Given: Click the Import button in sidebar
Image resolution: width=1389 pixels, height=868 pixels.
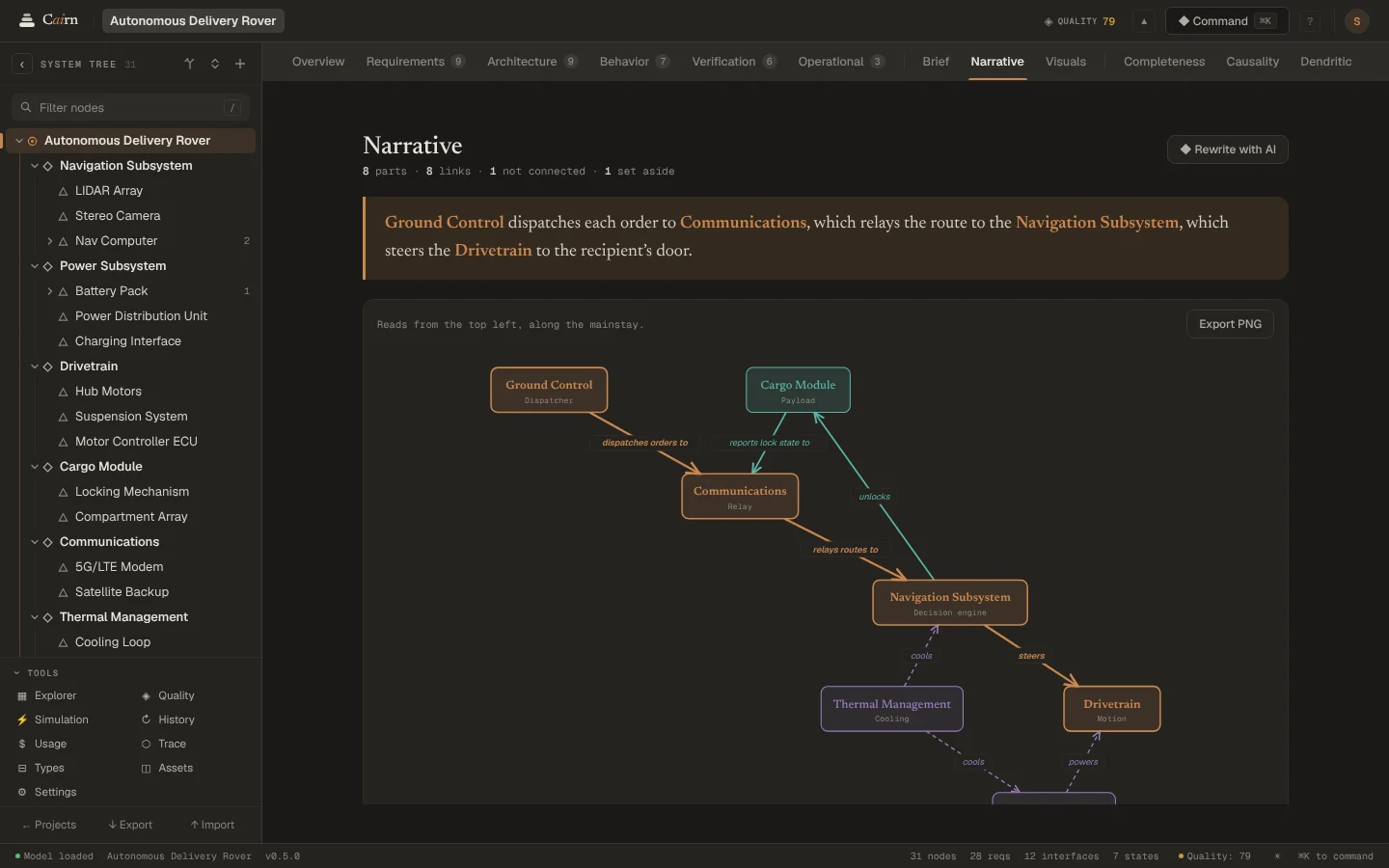Looking at the screenshot, I should pos(212,825).
